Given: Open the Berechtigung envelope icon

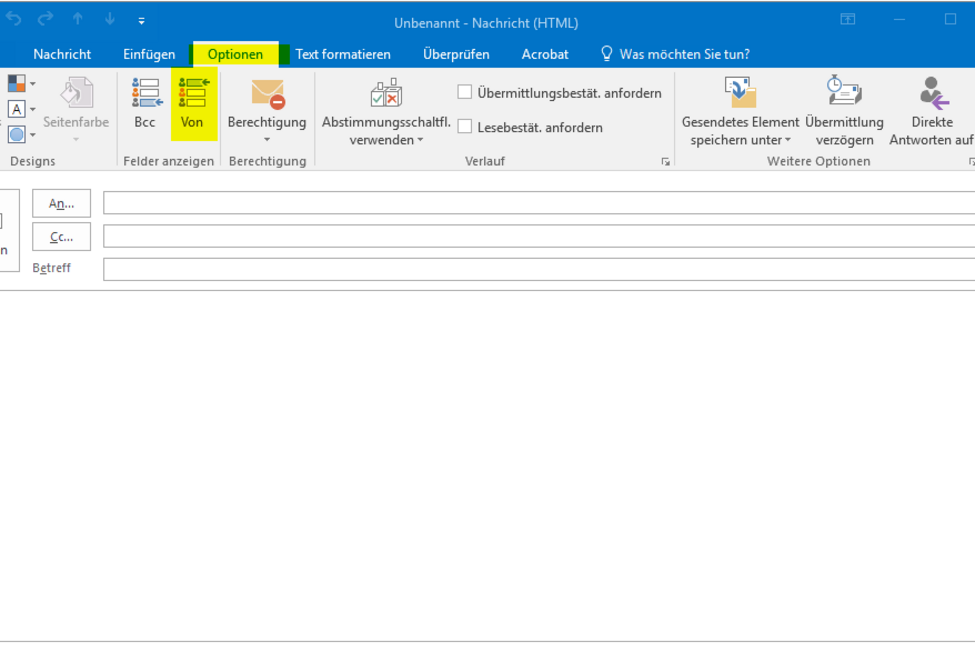Looking at the screenshot, I should pyautogui.click(x=267, y=94).
